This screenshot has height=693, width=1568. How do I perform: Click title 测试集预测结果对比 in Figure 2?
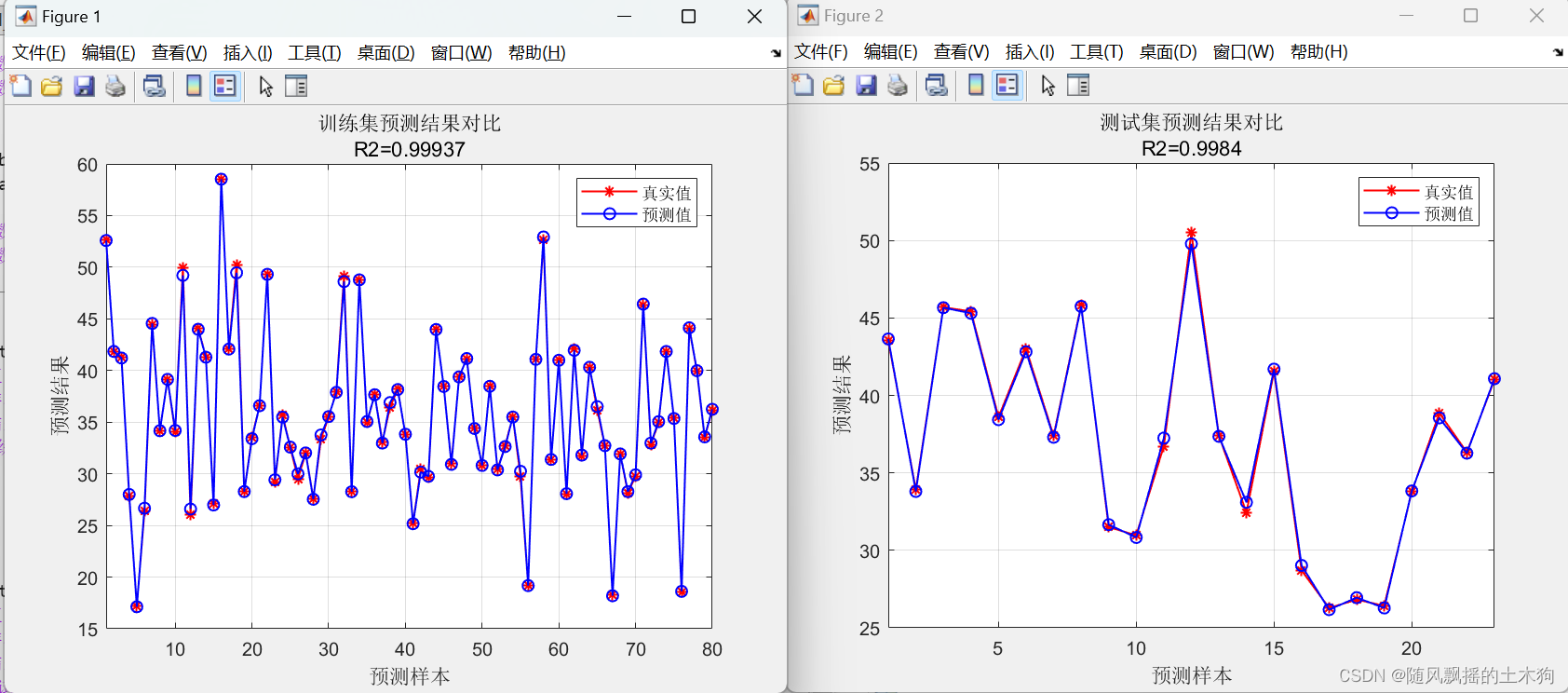click(x=1192, y=123)
